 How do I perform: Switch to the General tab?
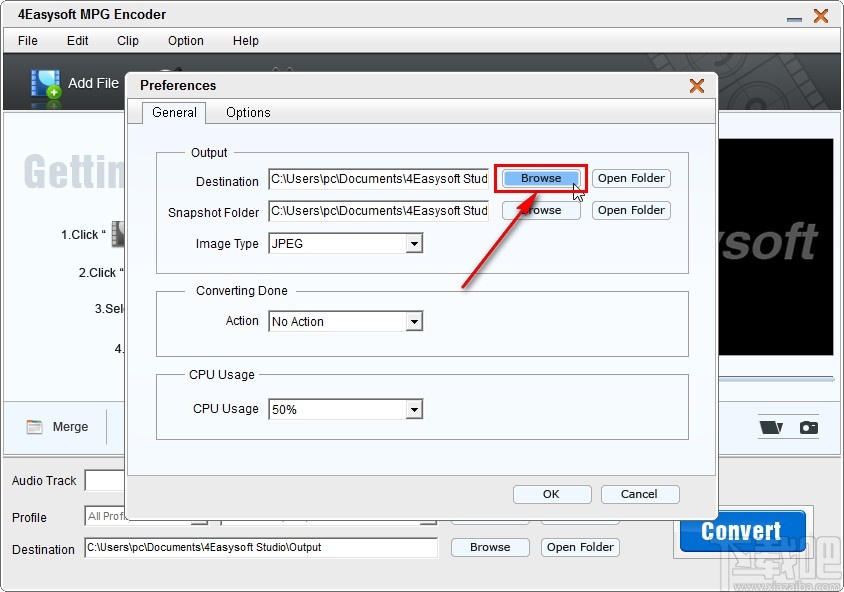pos(174,112)
